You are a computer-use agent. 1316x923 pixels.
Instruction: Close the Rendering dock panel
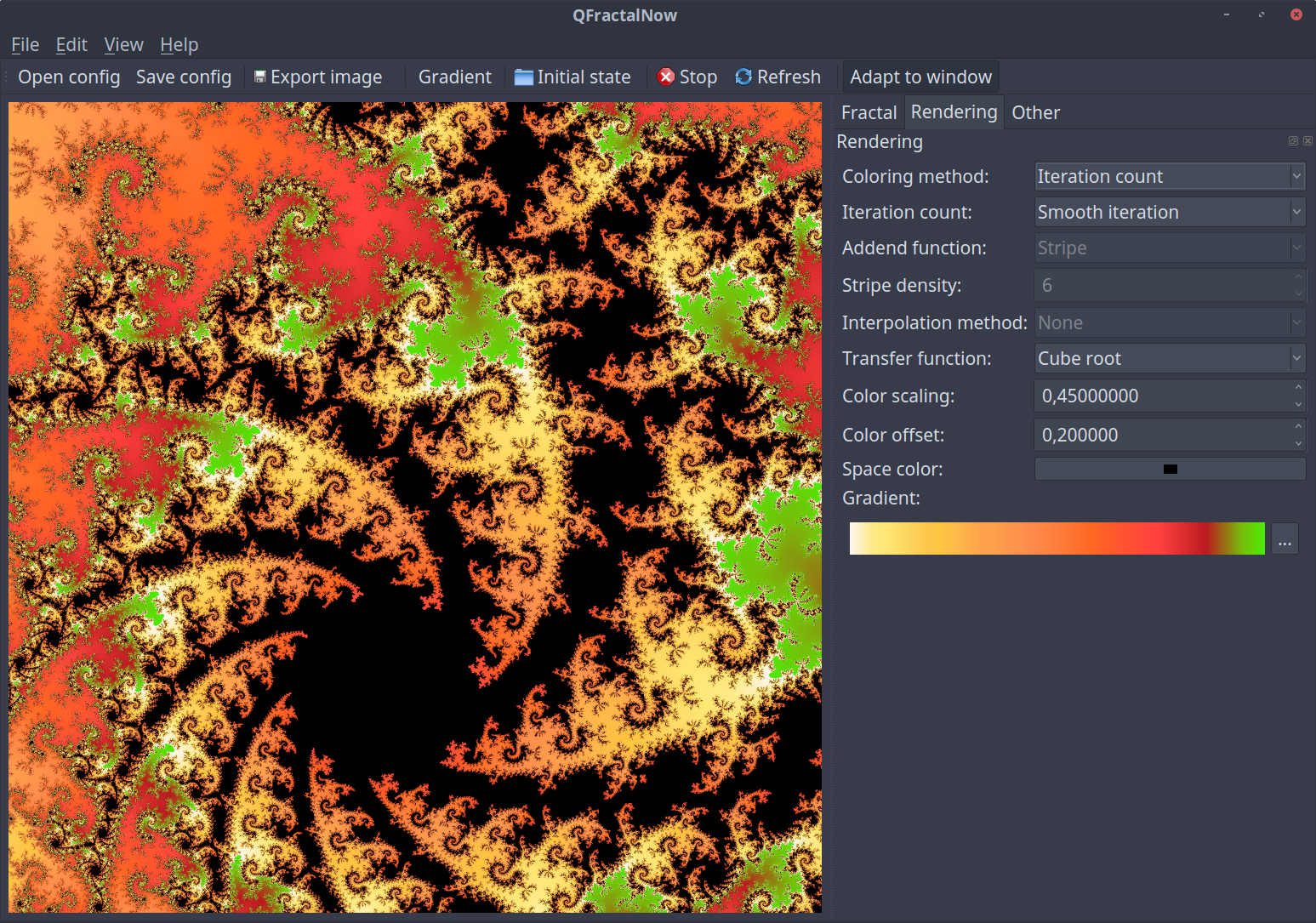(x=1307, y=141)
